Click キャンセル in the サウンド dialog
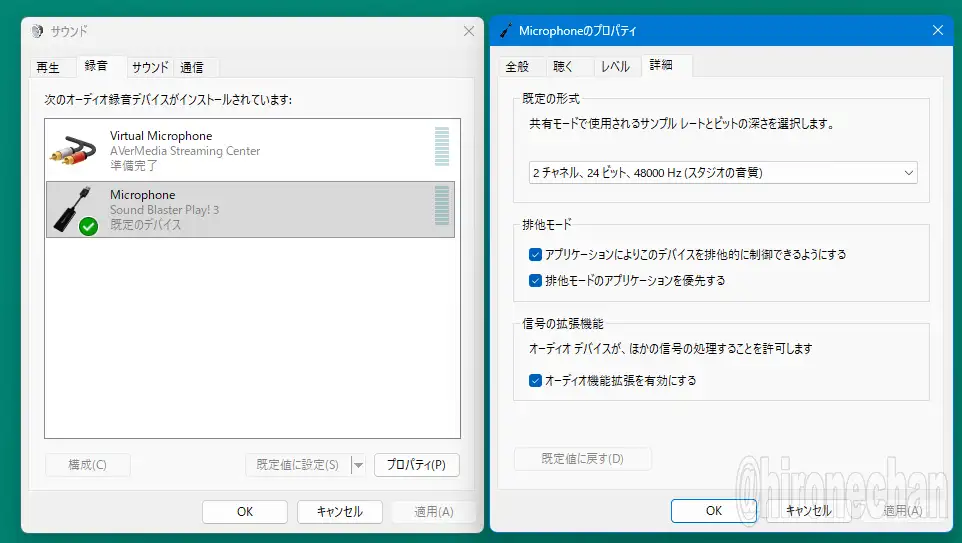 [339, 511]
